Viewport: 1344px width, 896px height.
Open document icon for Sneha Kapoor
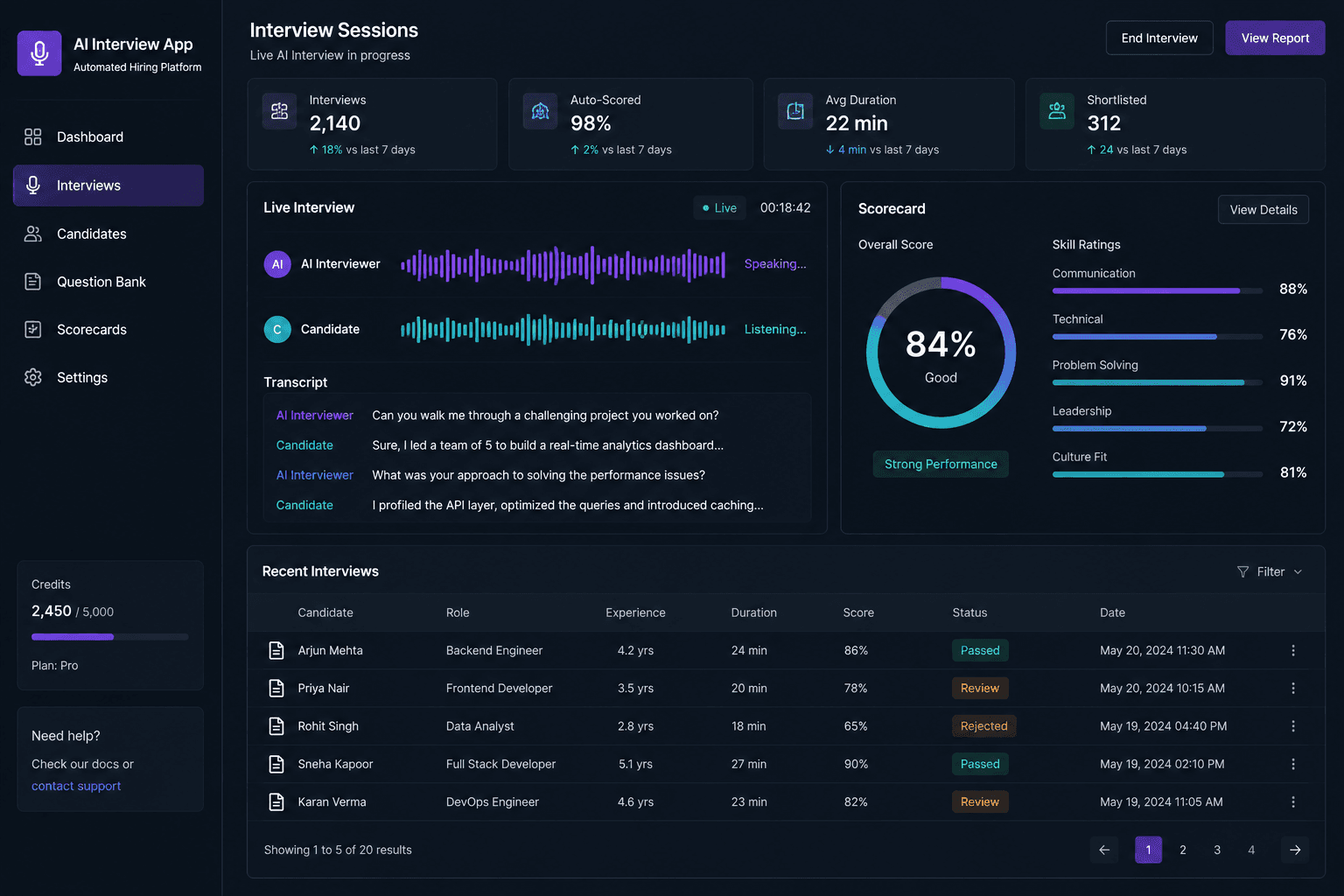point(276,764)
